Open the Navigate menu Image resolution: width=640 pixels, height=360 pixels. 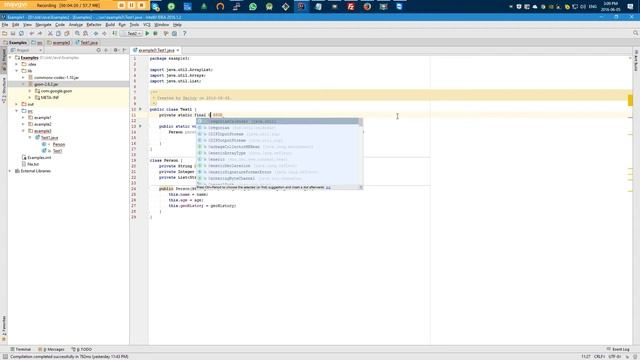point(43,25)
